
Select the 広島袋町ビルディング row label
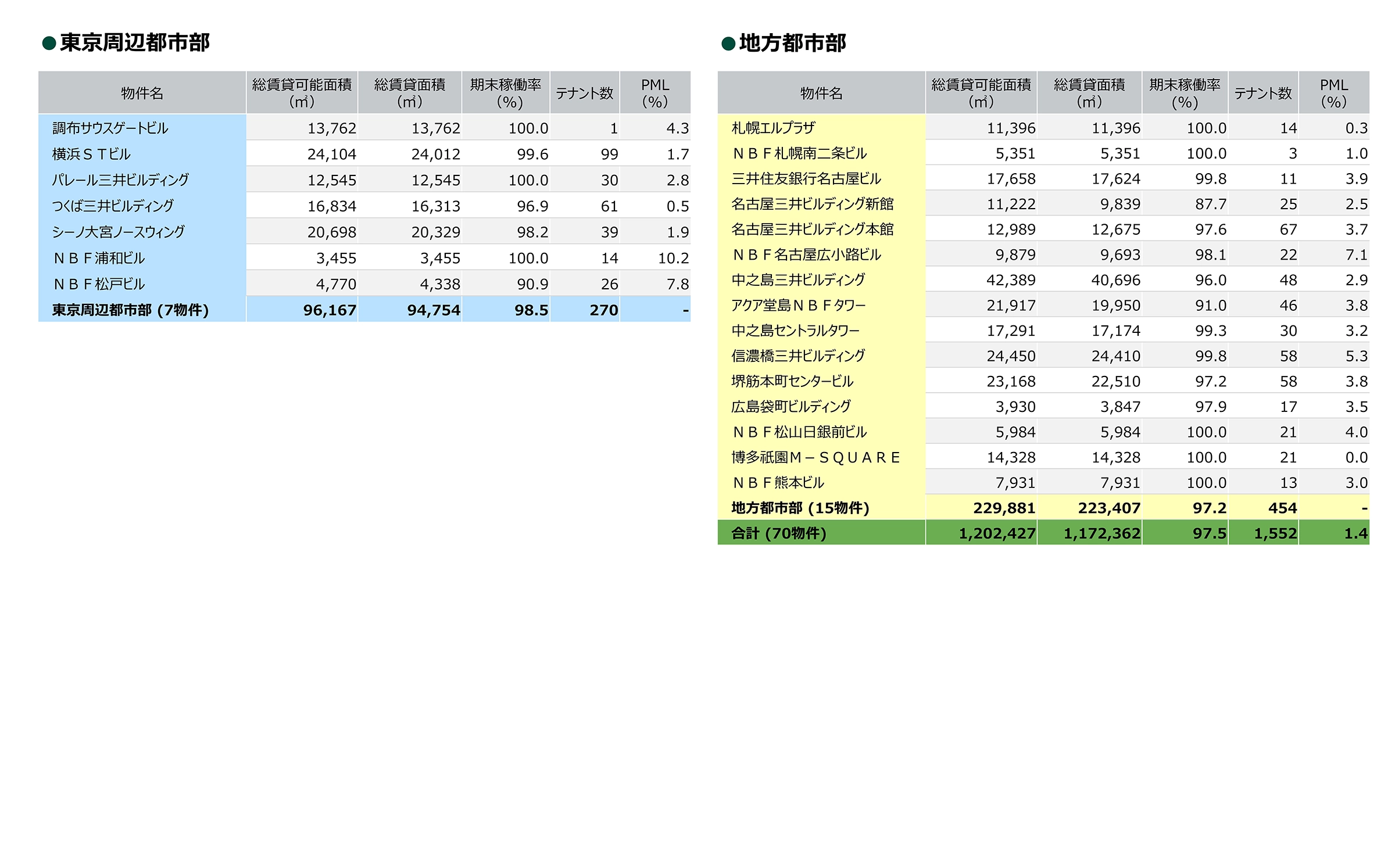tap(791, 407)
